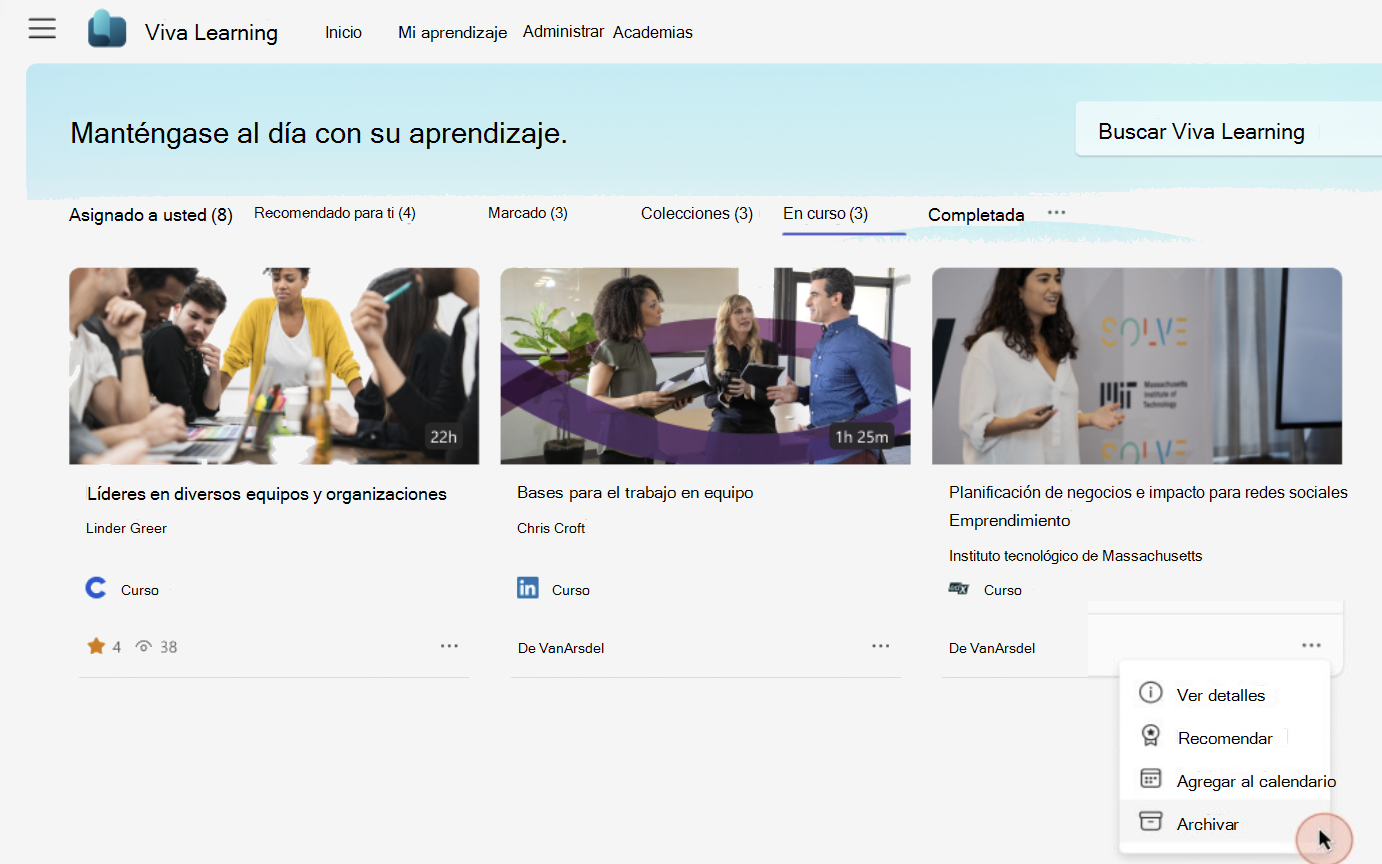
Task: Open Mi aprendizaje section
Action: (452, 32)
